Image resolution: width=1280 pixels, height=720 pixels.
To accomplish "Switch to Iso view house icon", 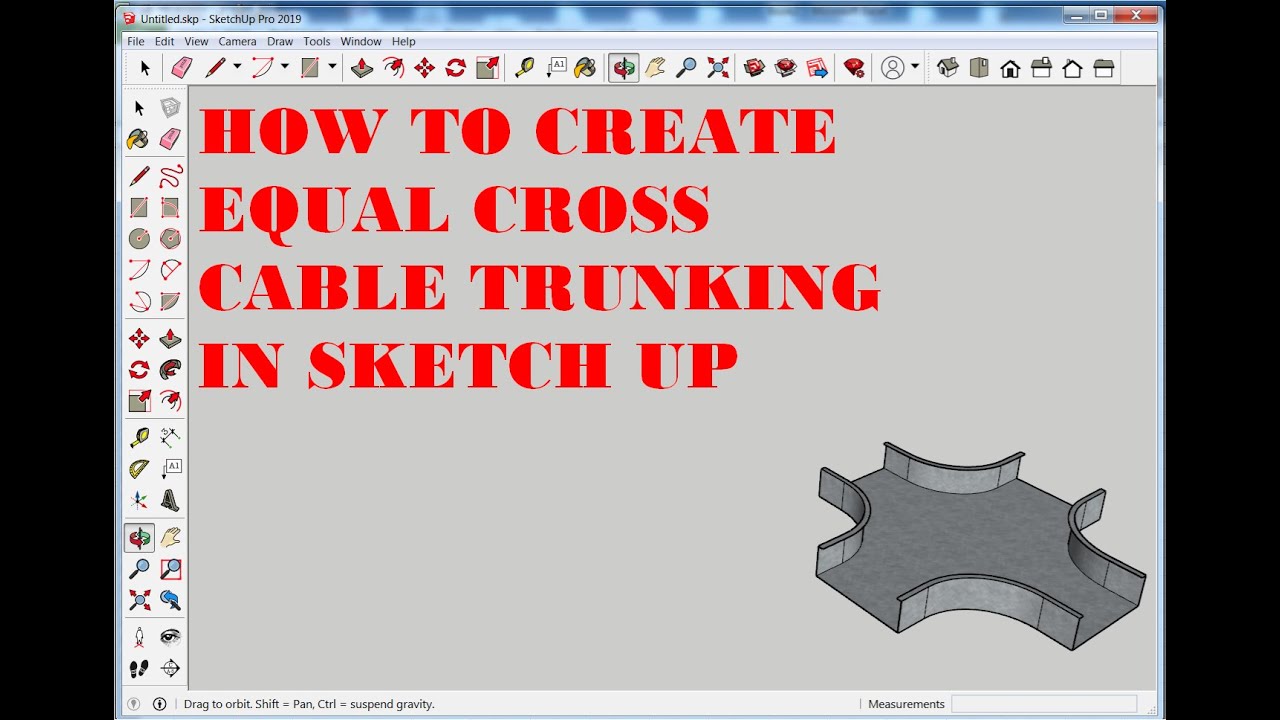I will 948,68.
